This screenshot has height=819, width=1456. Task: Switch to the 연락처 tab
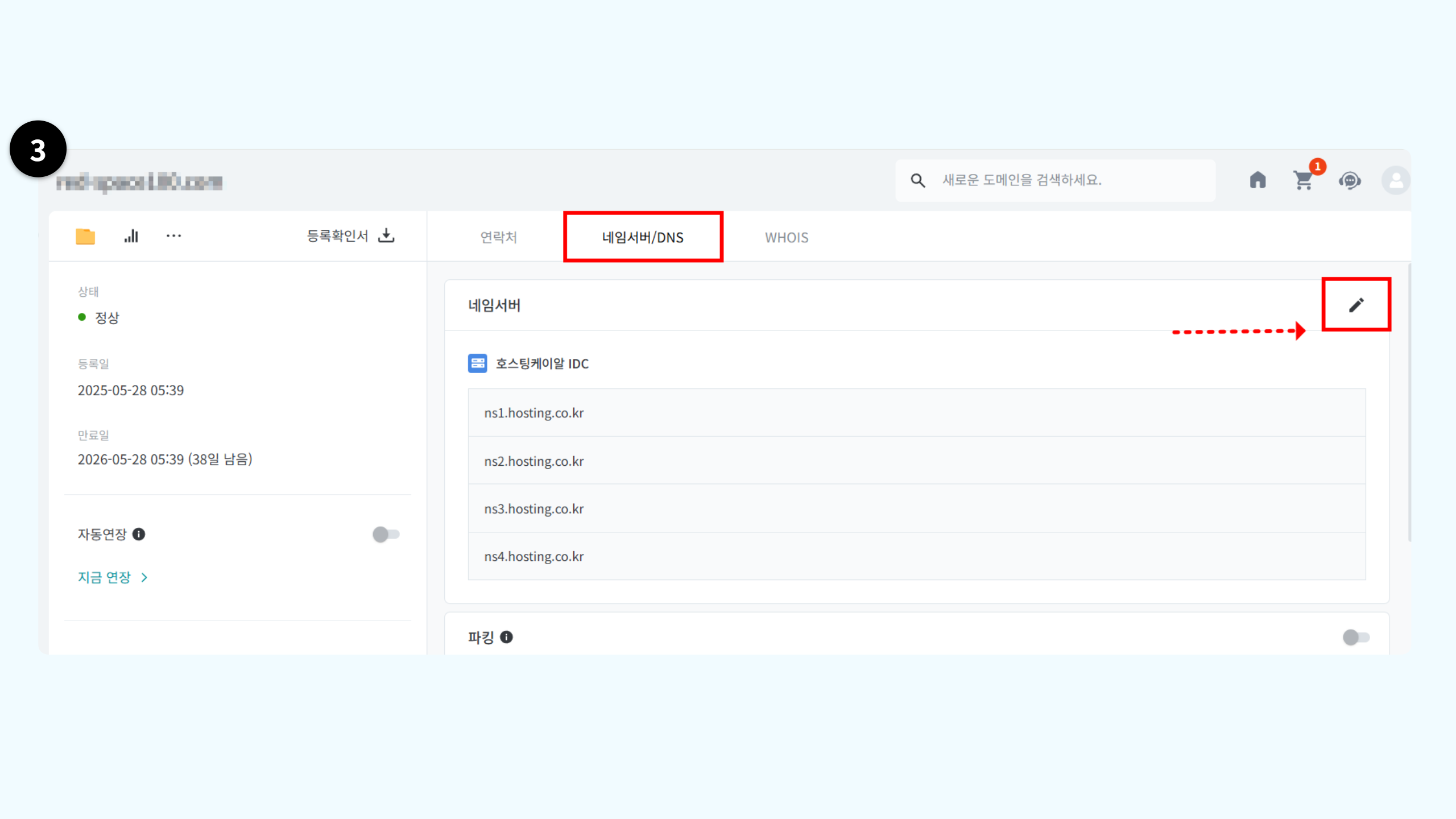click(x=498, y=237)
